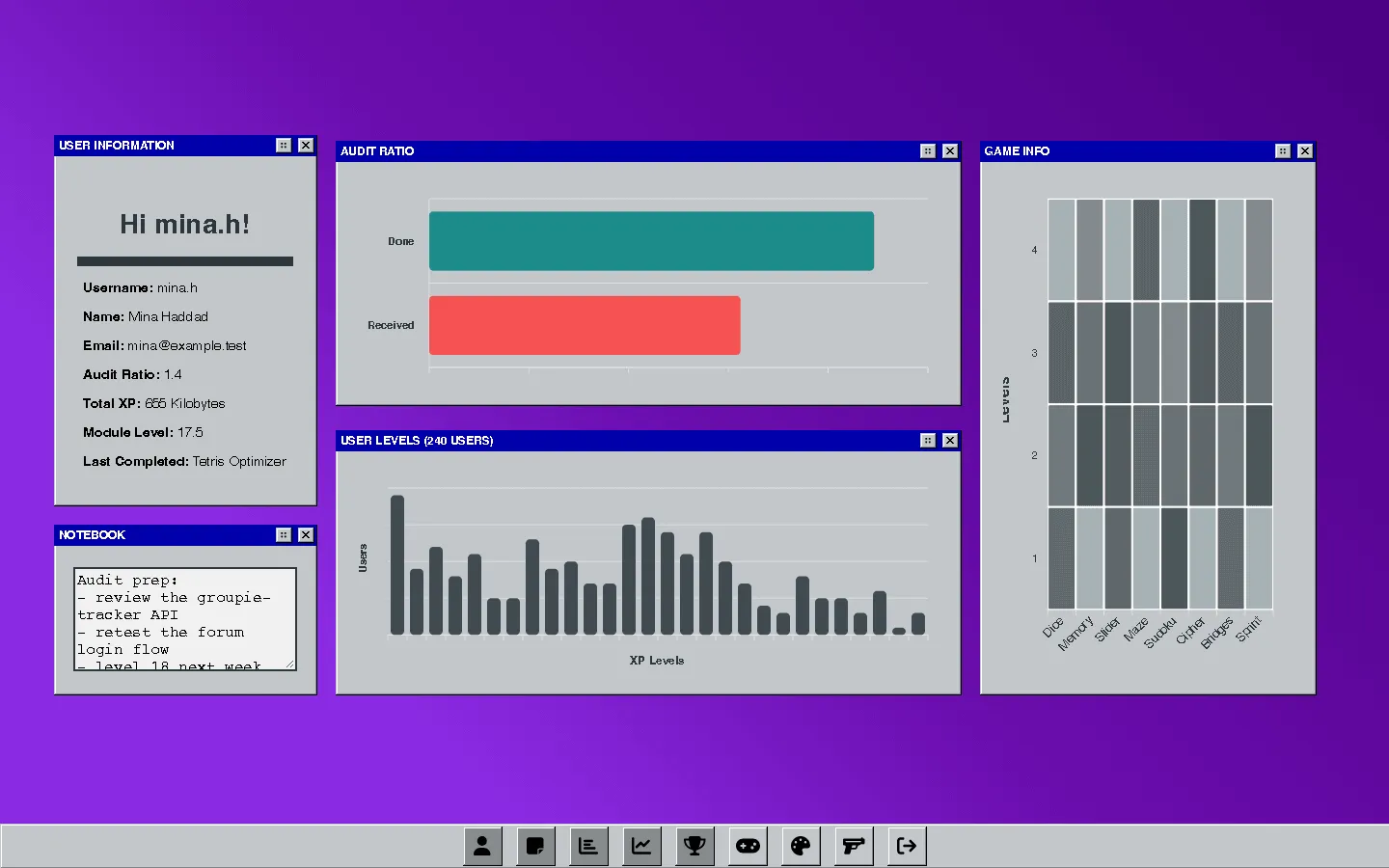Toggle the sticky note icon in the taskbar
The image size is (1389, 868).
[535, 846]
